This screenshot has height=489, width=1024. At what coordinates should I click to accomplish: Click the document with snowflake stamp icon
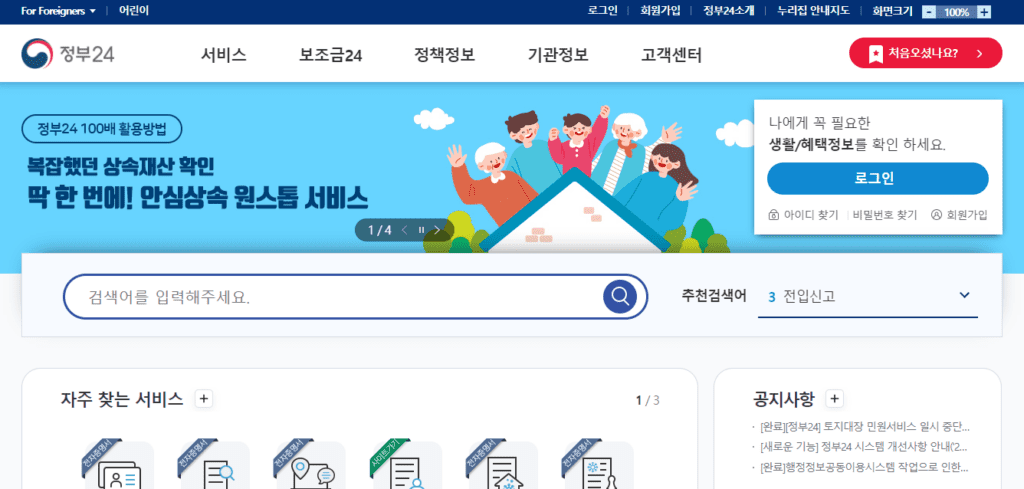(599, 465)
